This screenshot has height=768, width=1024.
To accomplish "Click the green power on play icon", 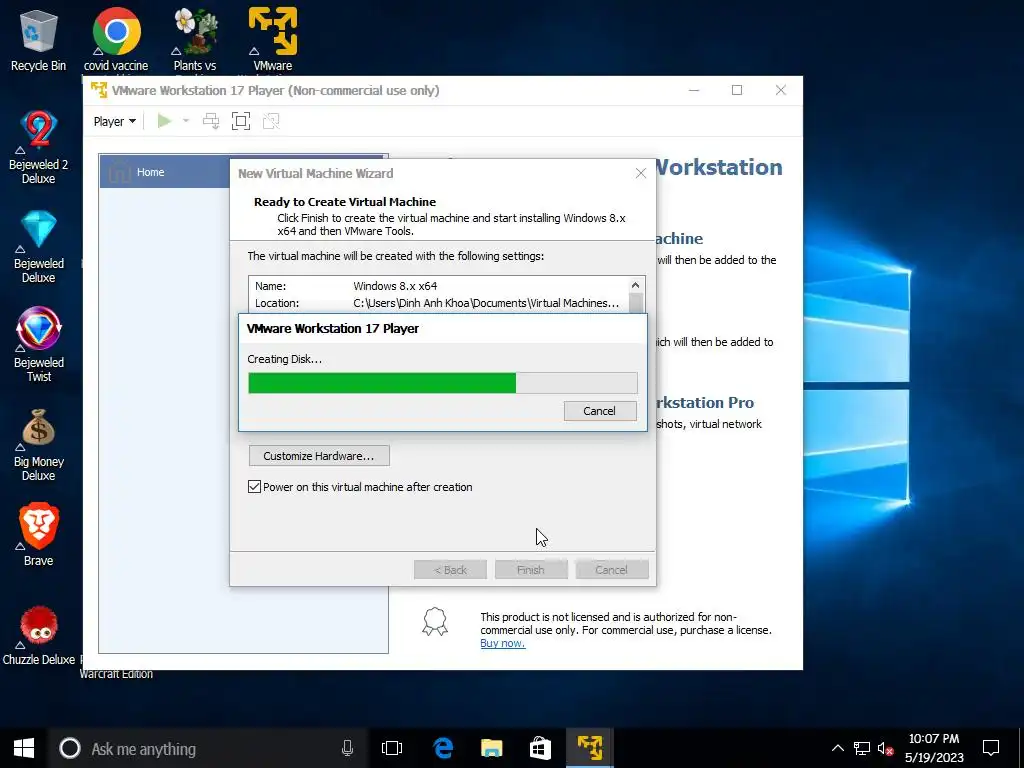I will pos(164,121).
